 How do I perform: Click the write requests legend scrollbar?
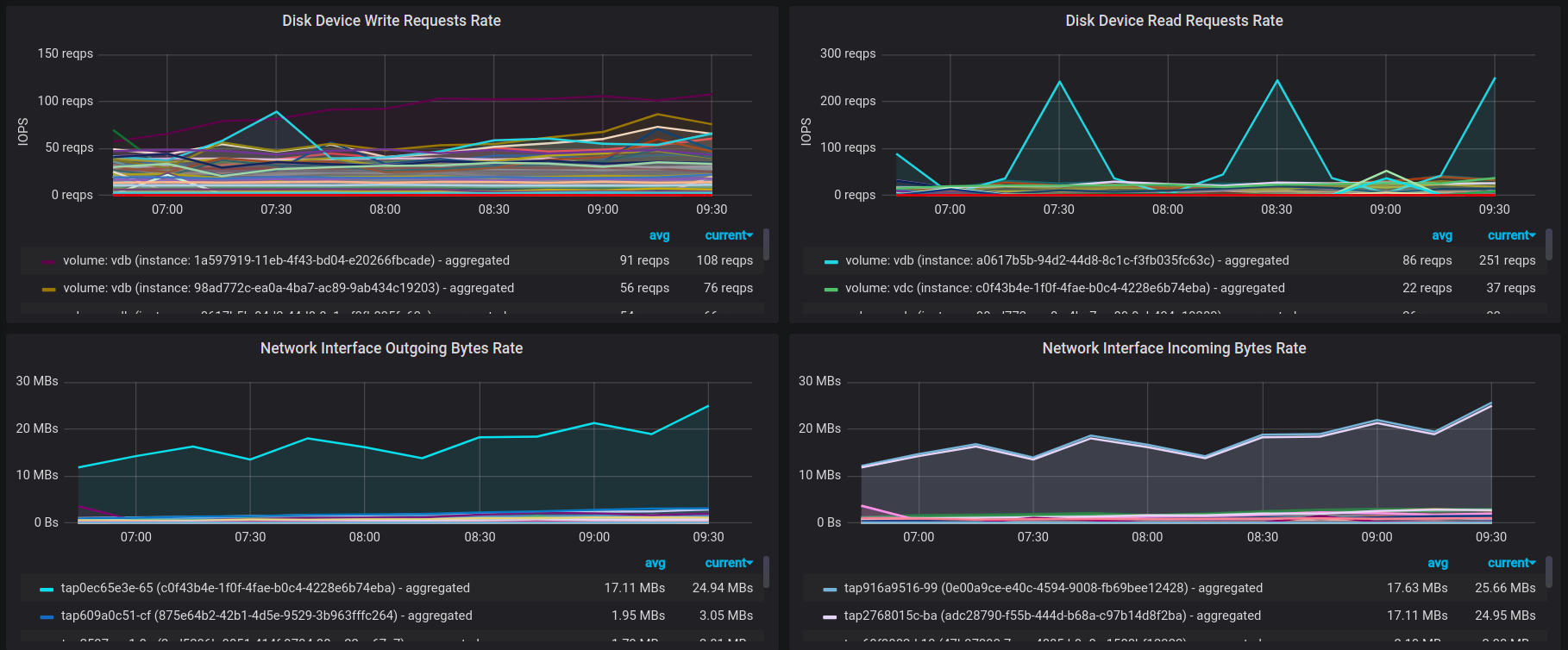[x=766, y=244]
